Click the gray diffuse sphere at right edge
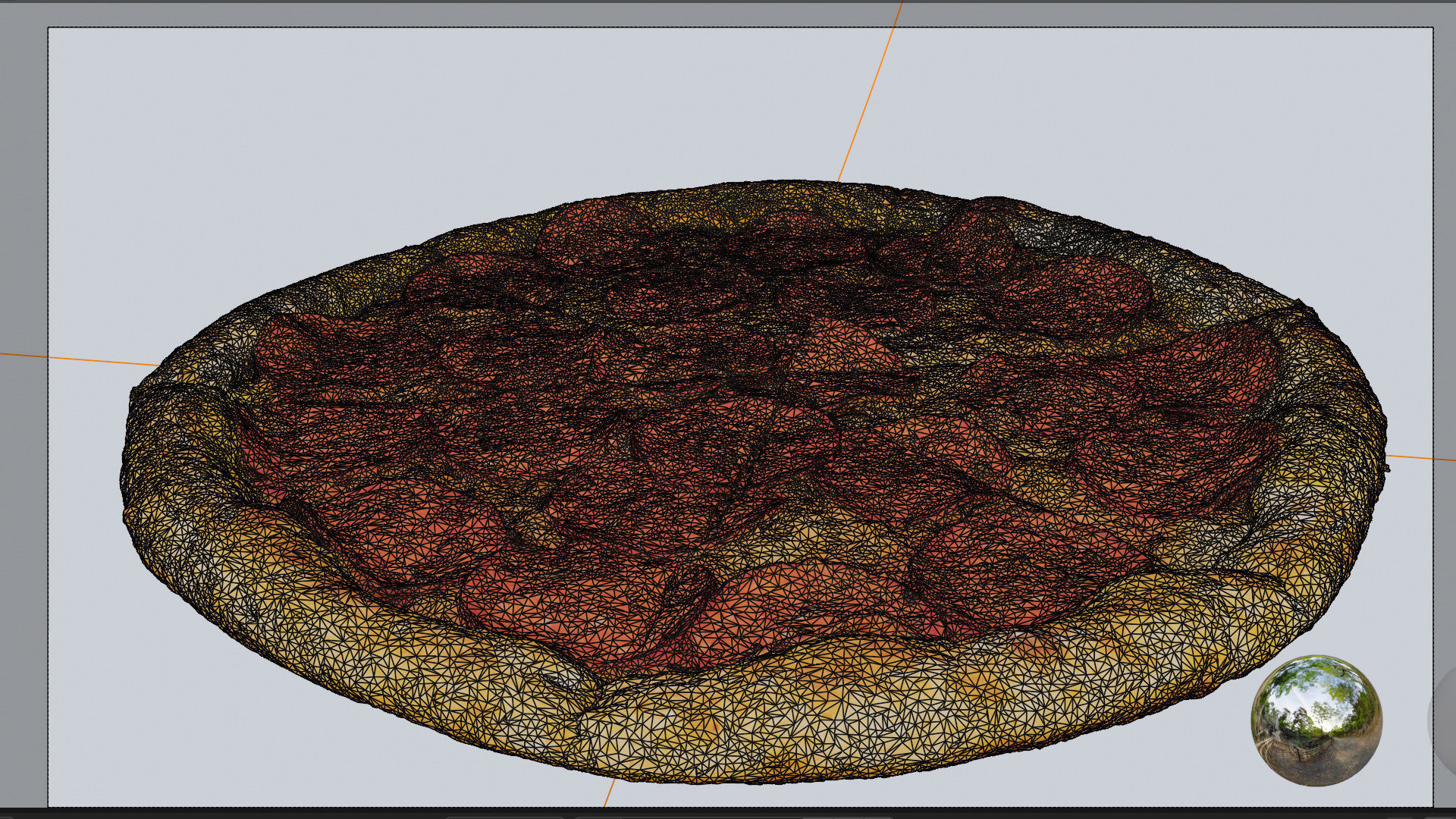Image resolution: width=1456 pixels, height=819 pixels. point(1445,720)
